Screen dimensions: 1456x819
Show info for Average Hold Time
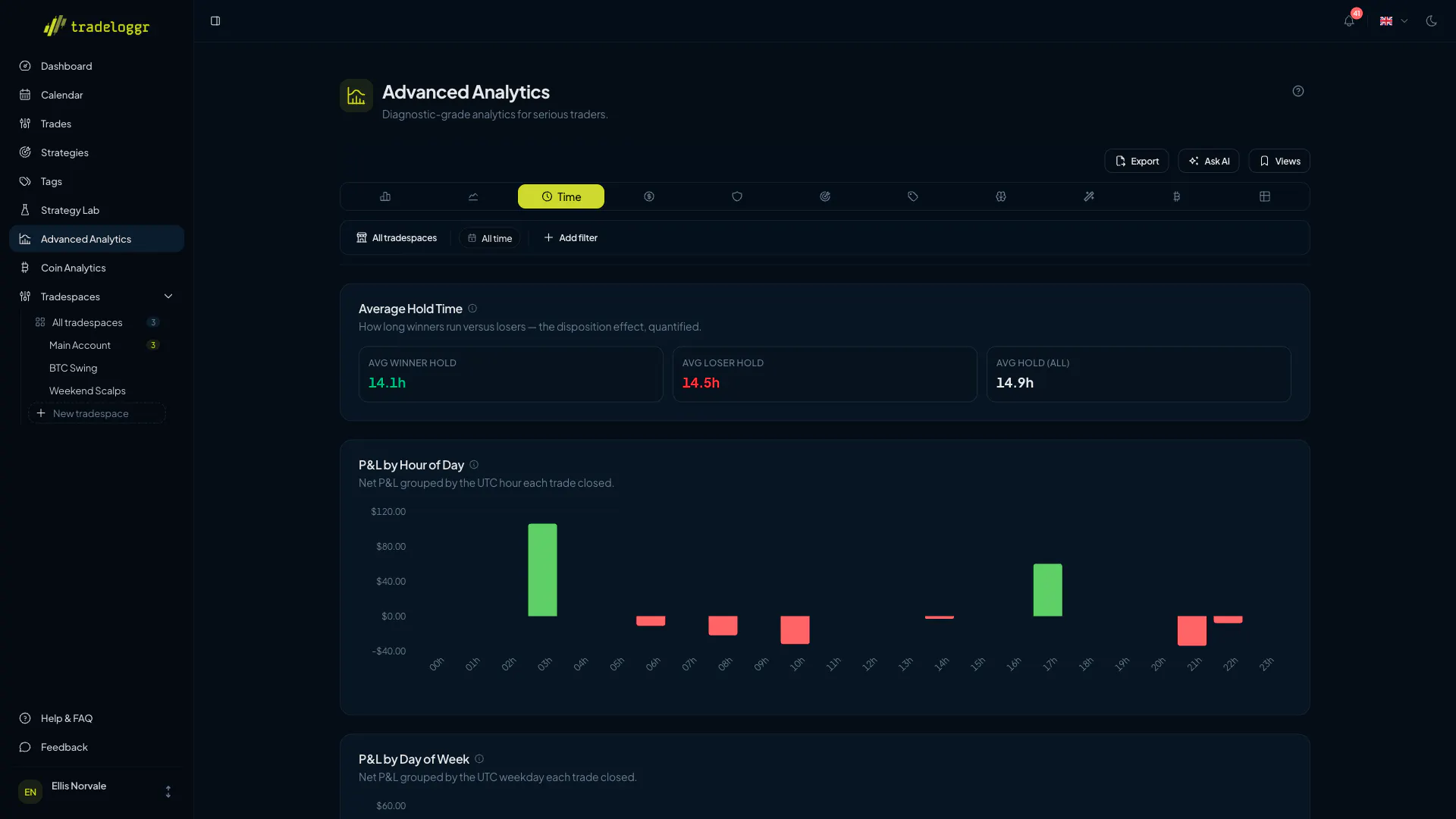tap(472, 309)
